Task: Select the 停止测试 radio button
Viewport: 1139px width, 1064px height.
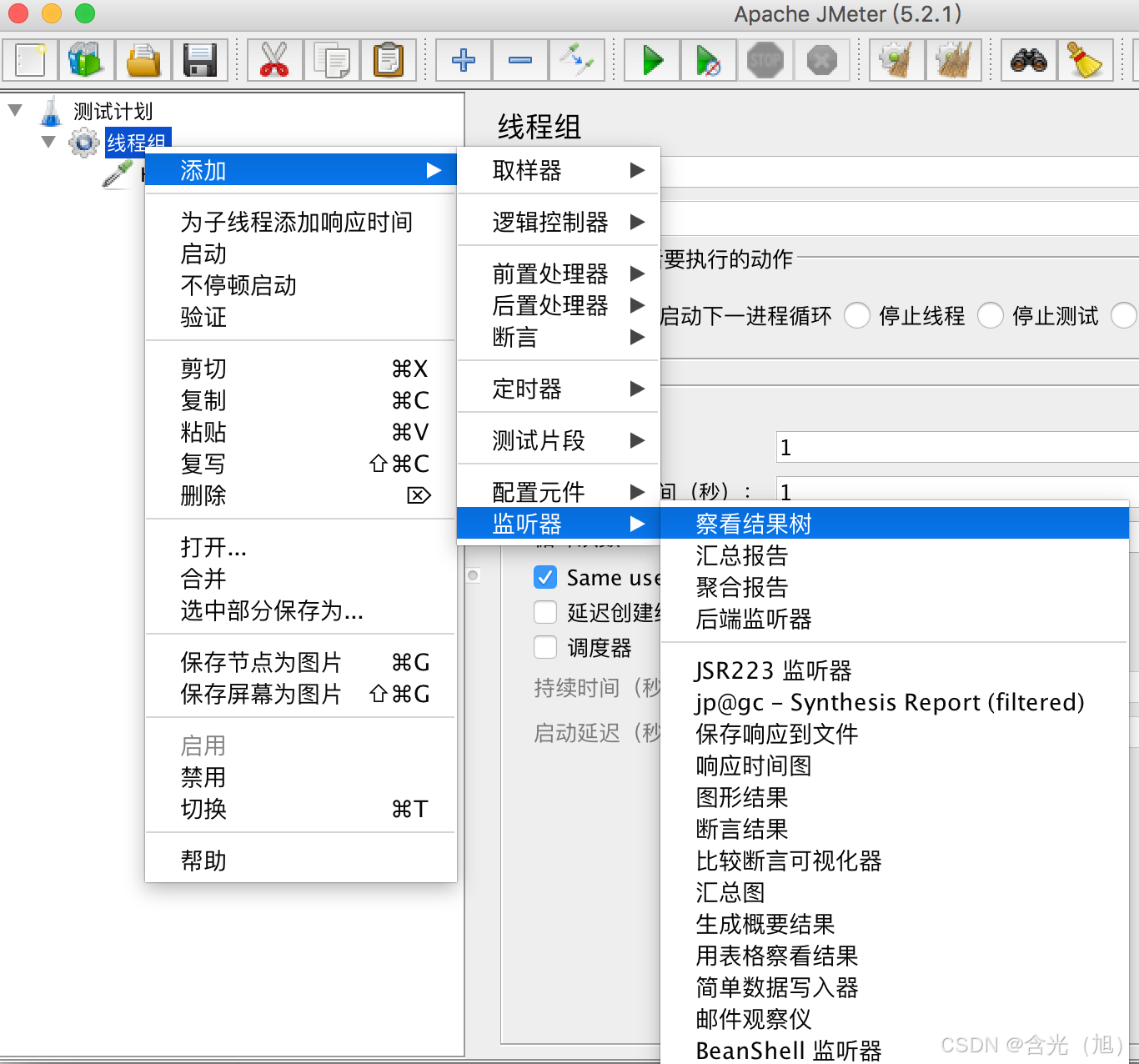Action: click(991, 316)
